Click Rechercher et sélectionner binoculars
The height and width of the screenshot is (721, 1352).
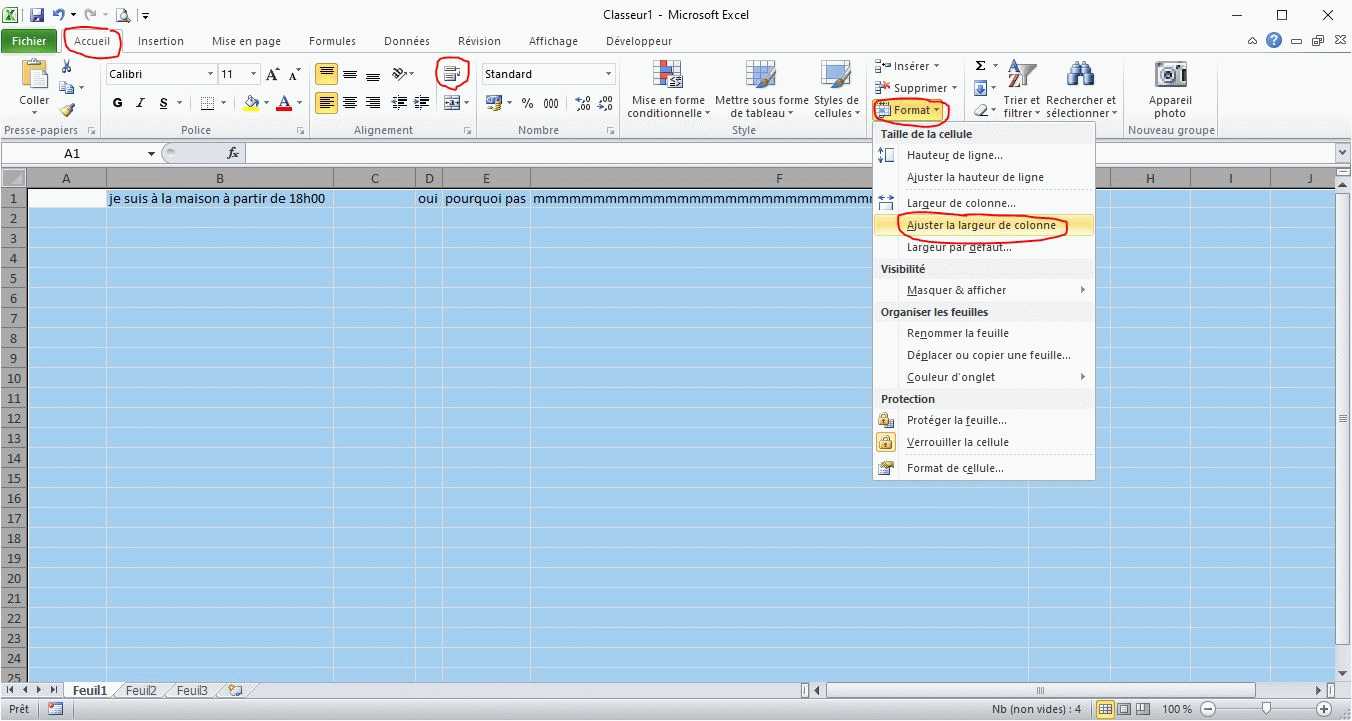pyautogui.click(x=1080, y=76)
